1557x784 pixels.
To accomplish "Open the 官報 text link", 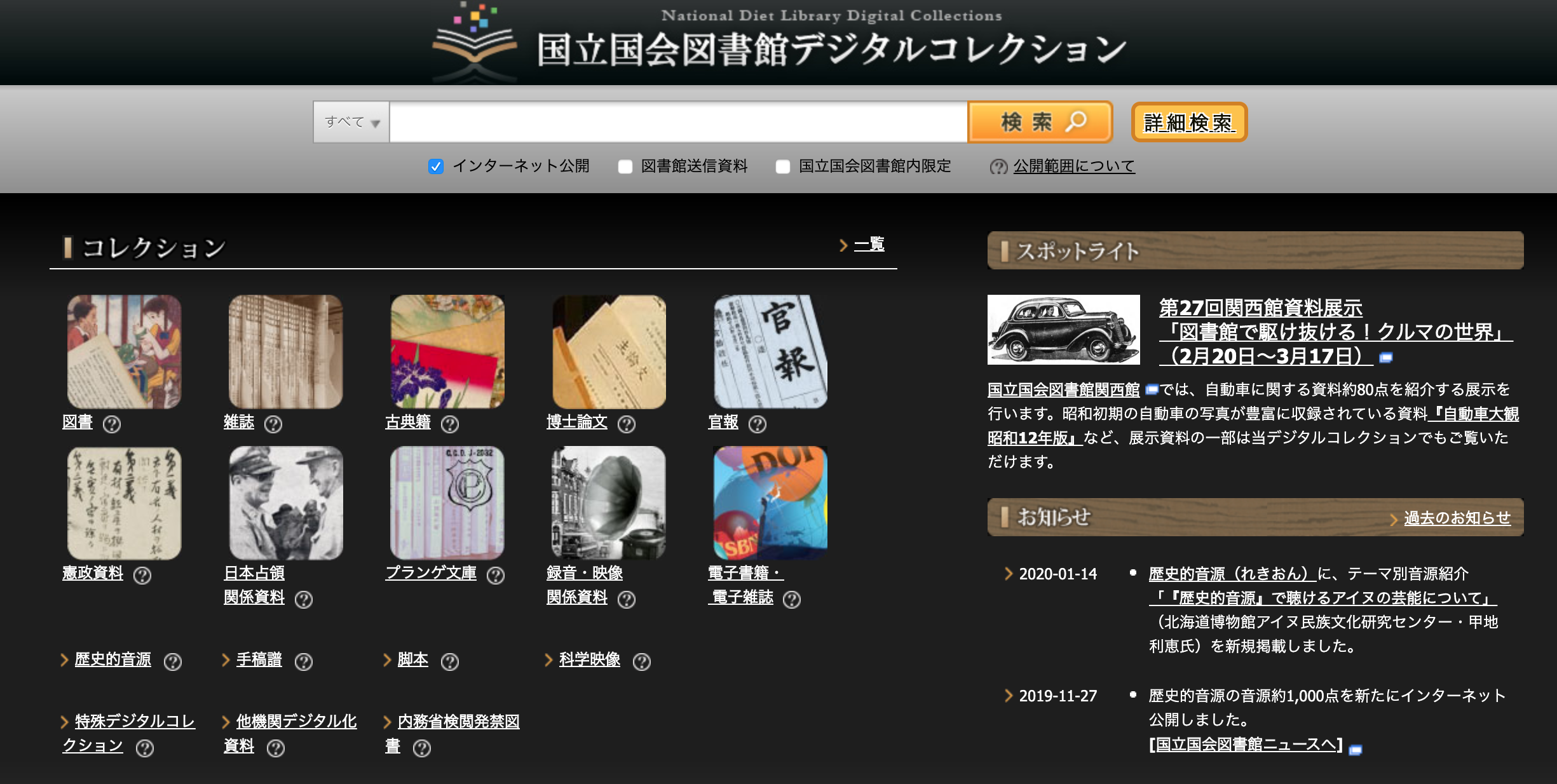I will 723,422.
